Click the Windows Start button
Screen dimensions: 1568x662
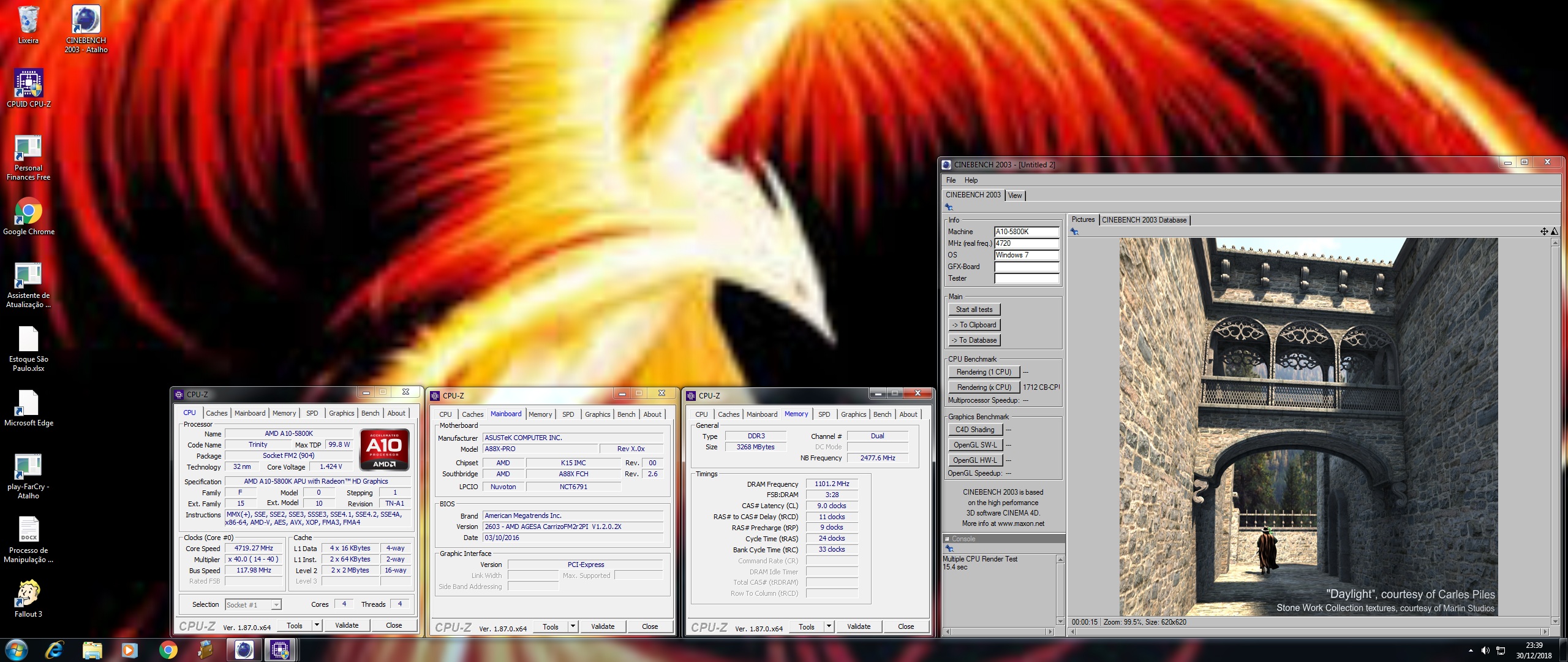coord(17,650)
